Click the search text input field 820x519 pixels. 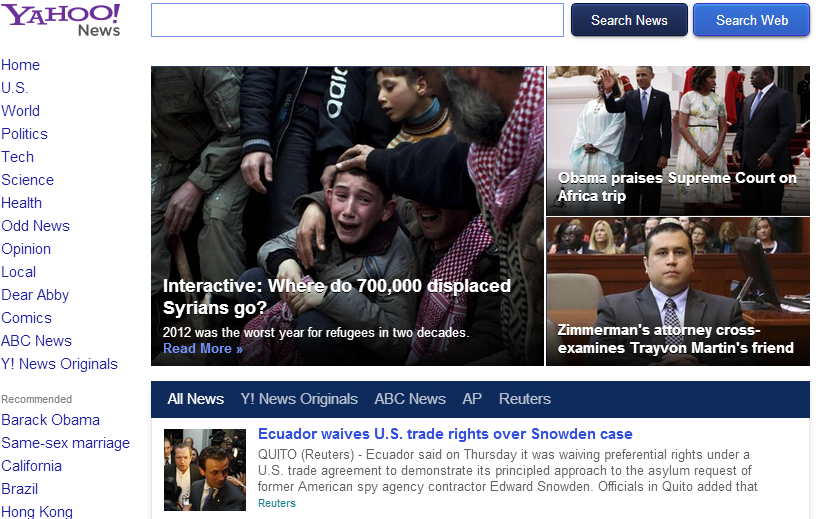click(x=357, y=20)
